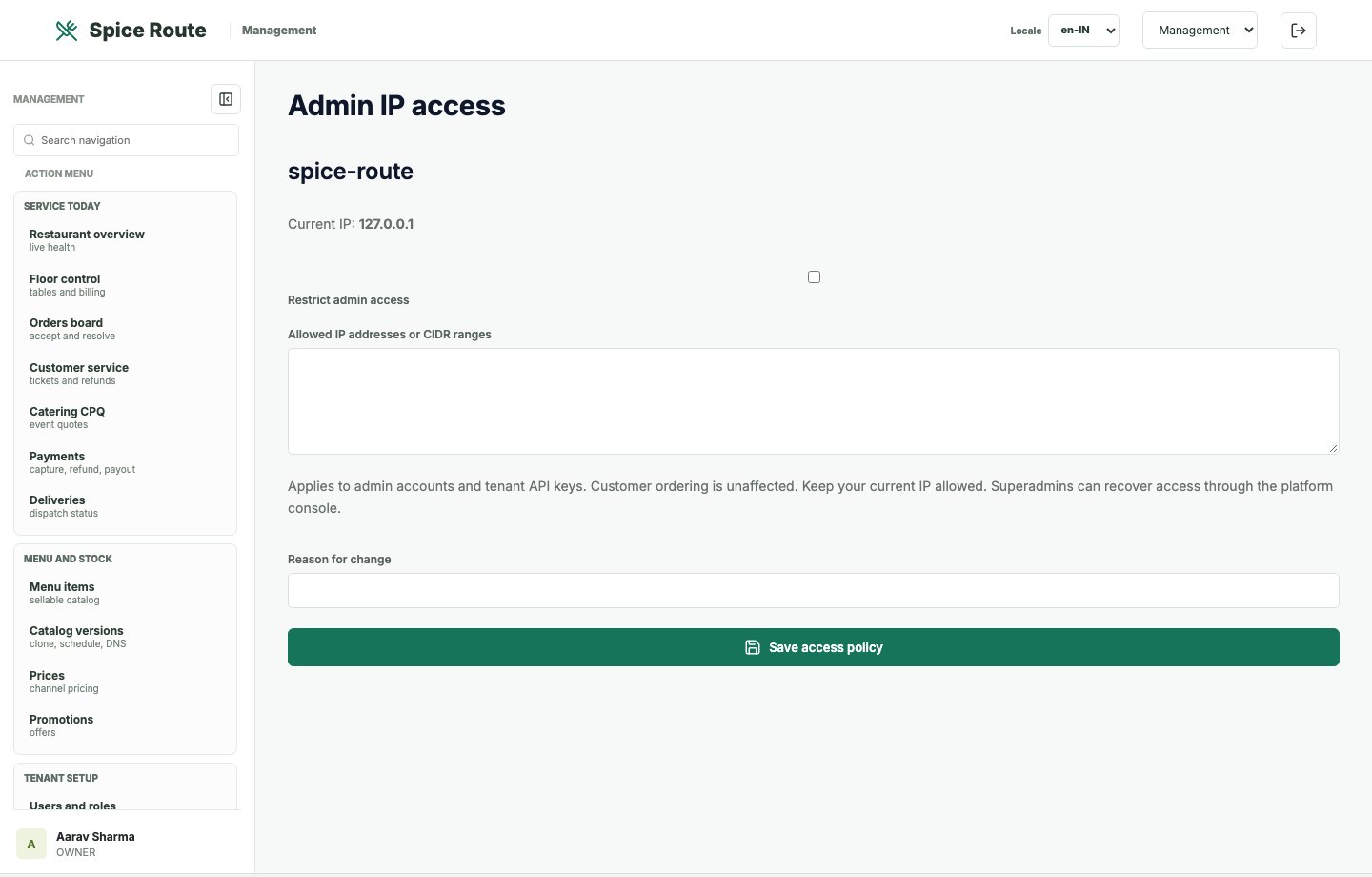Open Users and roles
This screenshot has height=877, width=1372.
[x=72, y=805]
